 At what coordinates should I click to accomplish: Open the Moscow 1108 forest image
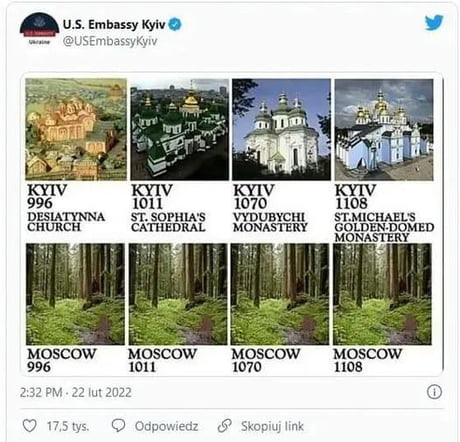382,294
